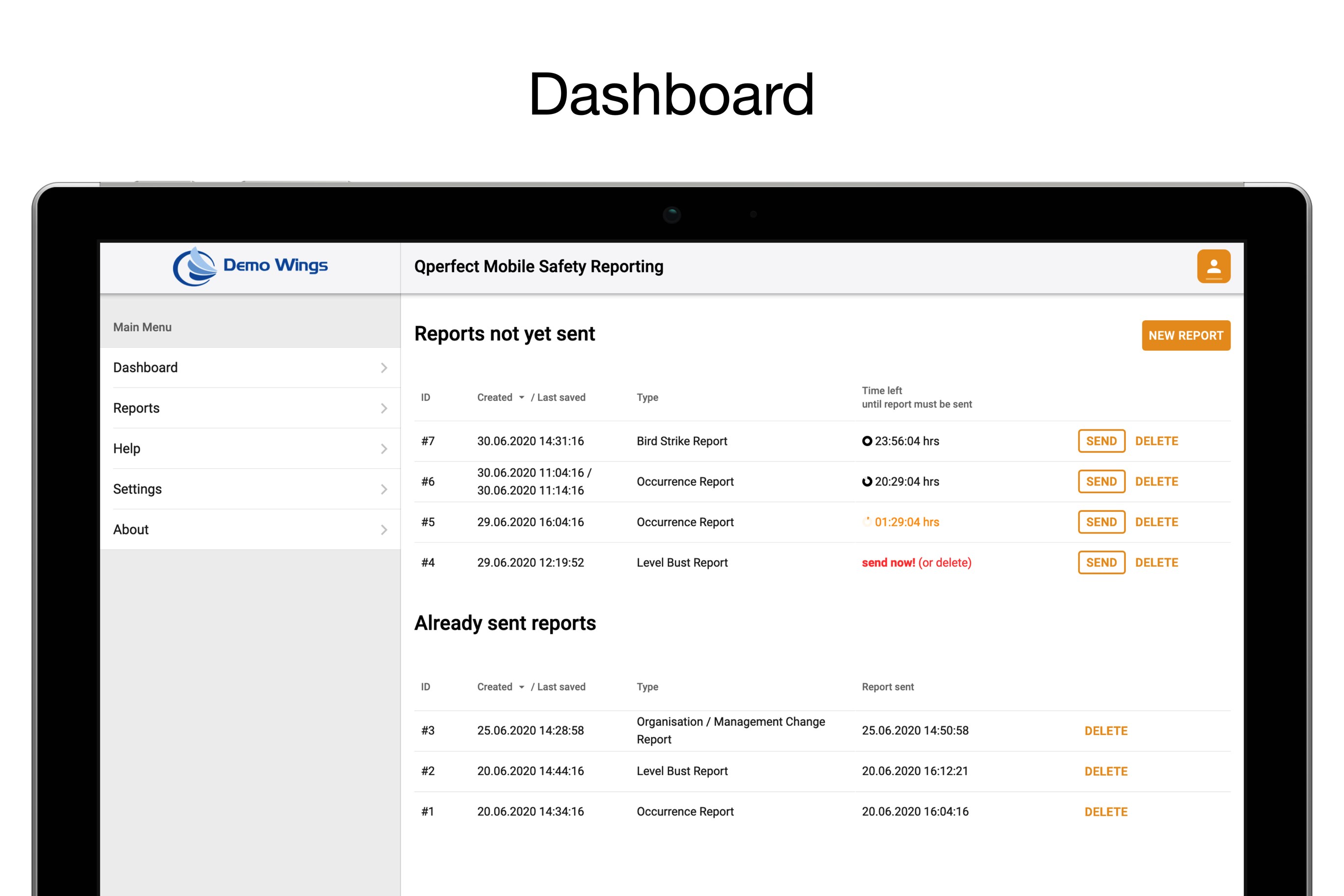Expand the Dashboard menu chevron
Image resolution: width=1344 pixels, height=896 pixels.
[384, 368]
